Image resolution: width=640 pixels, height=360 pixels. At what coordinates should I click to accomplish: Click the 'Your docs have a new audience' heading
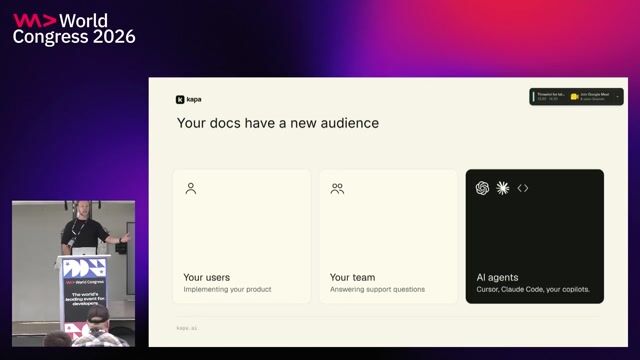278,123
